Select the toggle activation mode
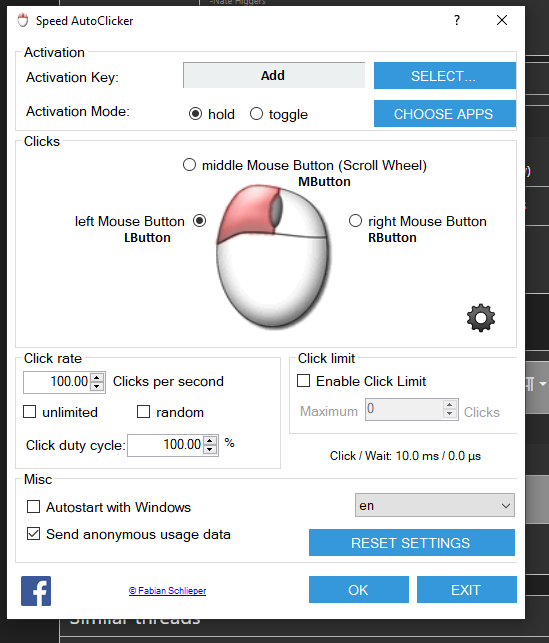The height and width of the screenshot is (643, 549). pos(256,114)
